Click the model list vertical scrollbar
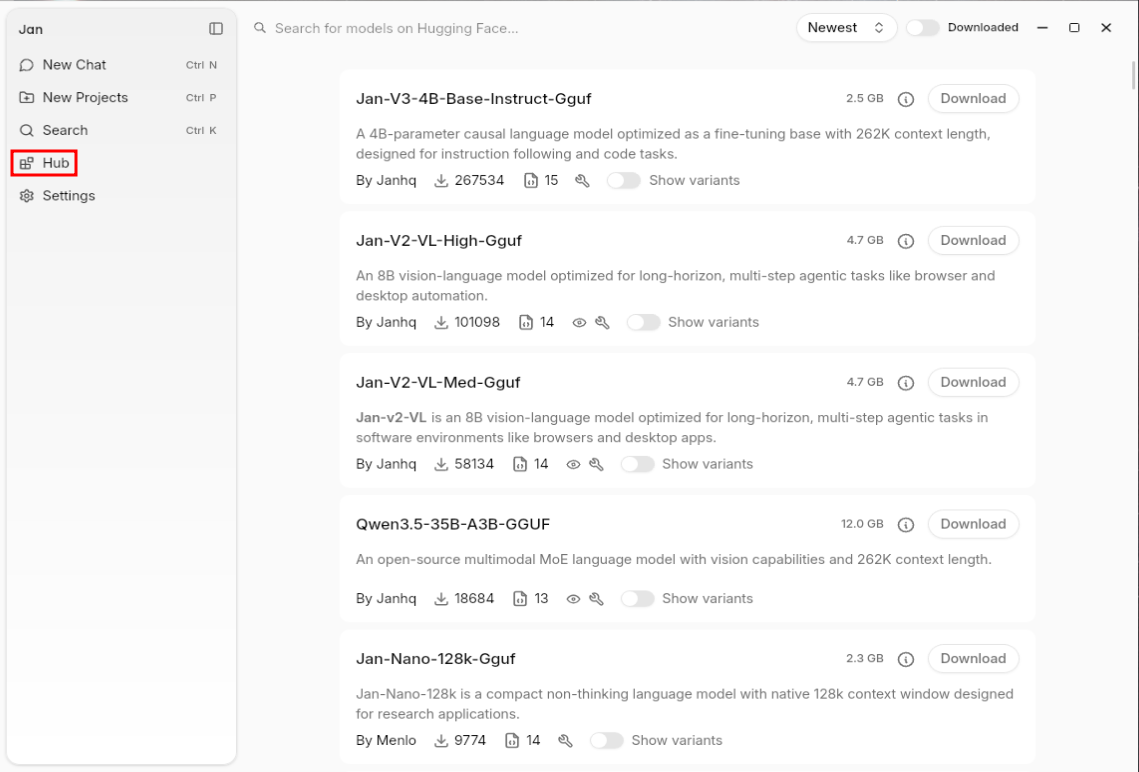1139x772 pixels. (x=1133, y=75)
